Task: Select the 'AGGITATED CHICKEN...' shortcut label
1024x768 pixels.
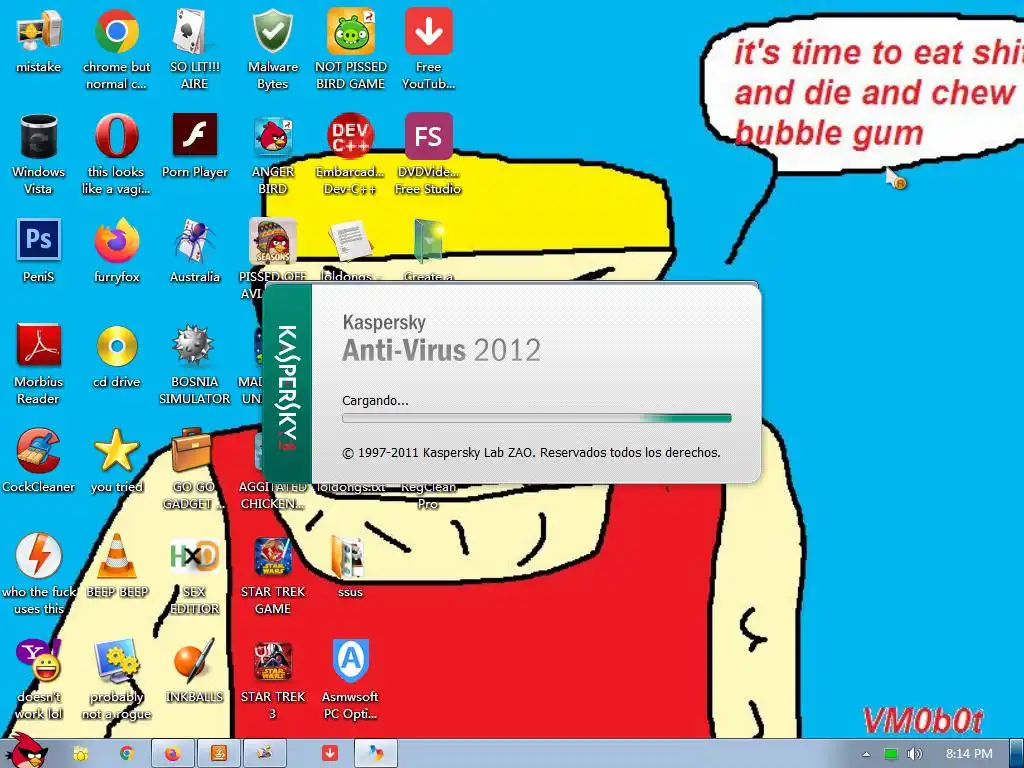Action: [272, 496]
